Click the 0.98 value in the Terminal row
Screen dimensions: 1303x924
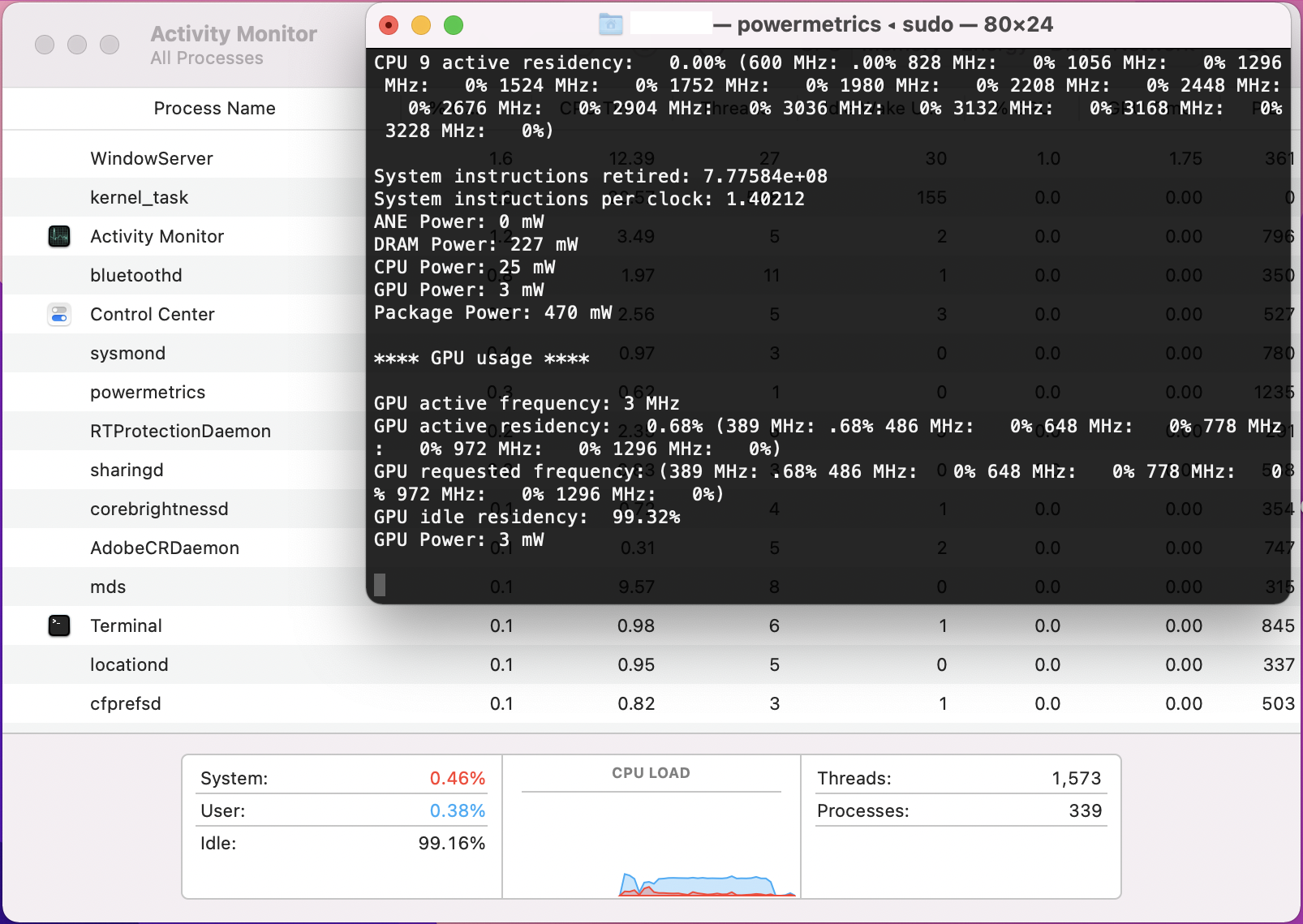[636, 625]
